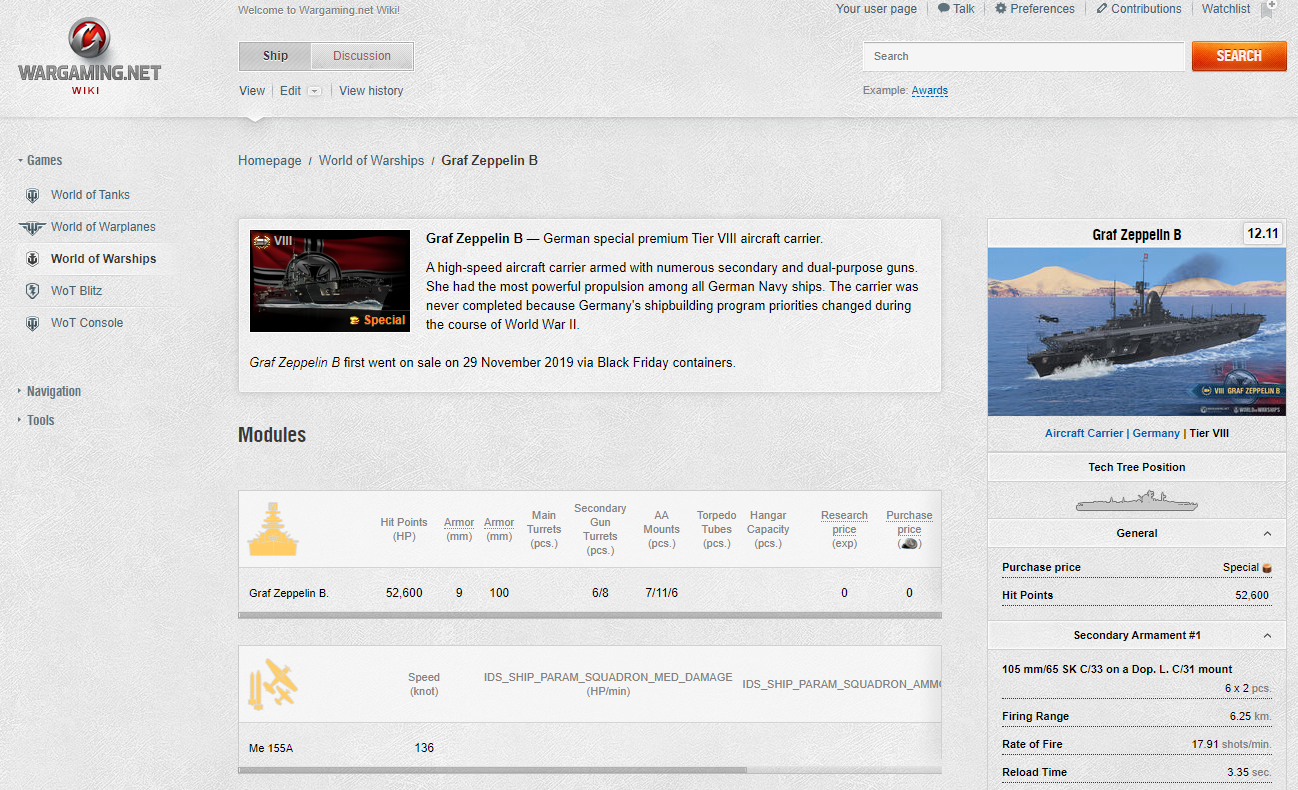
Task: Open WoT Blitz in sidebar
Action: tap(77, 291)
